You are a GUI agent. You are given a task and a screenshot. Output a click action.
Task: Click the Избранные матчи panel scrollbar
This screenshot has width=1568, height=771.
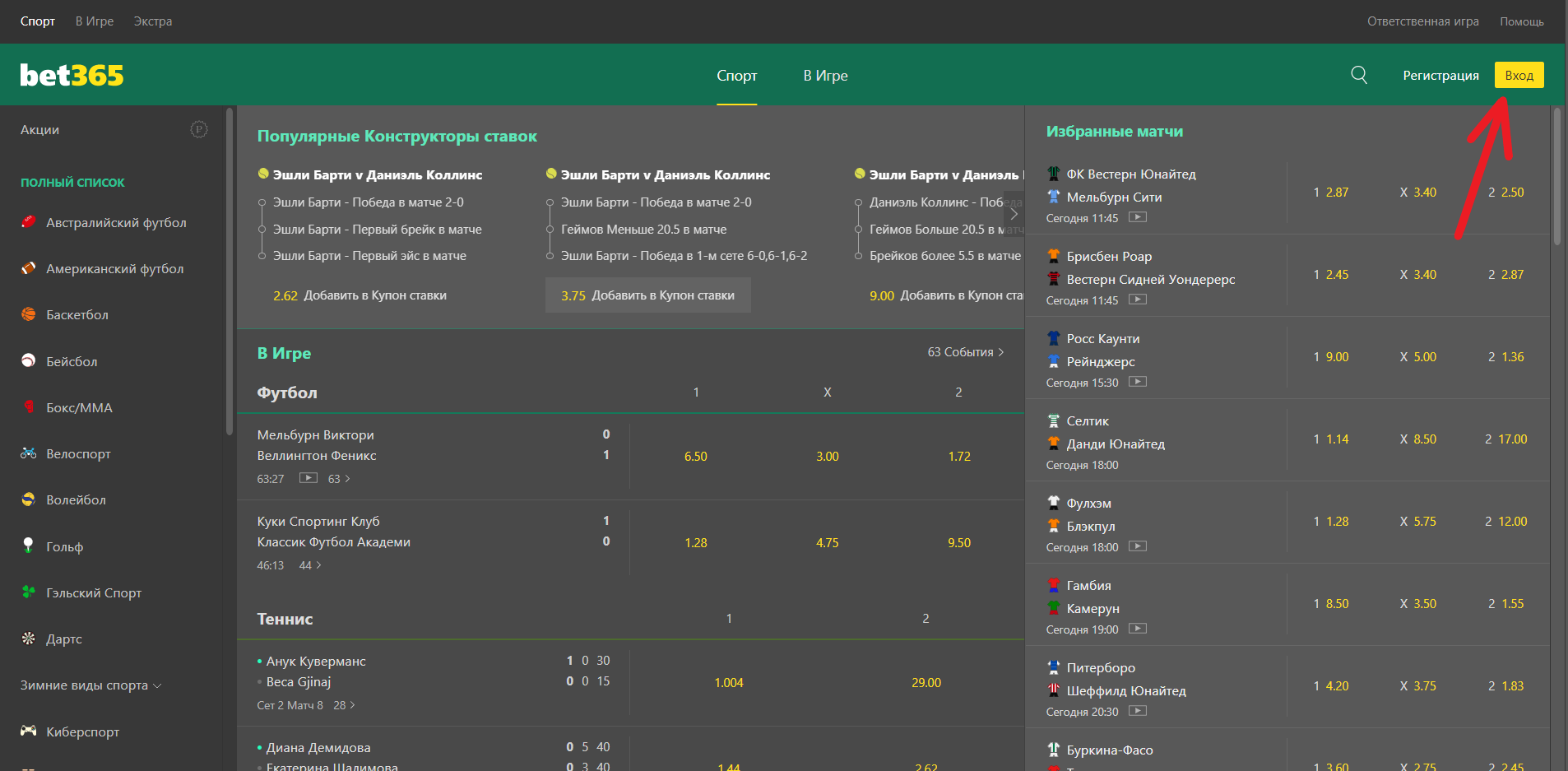[1557, 177]
